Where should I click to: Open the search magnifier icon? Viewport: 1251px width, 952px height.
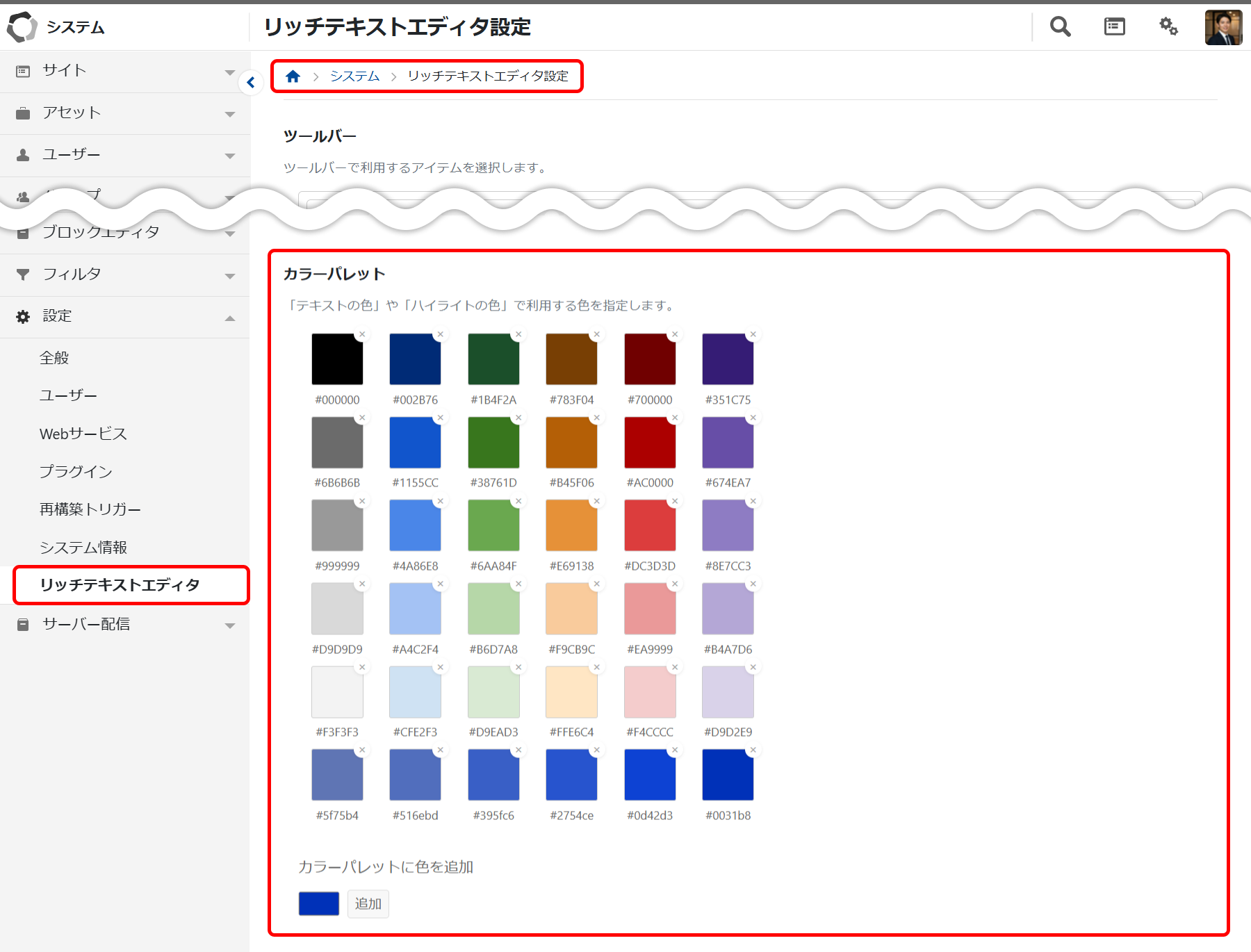point(1060,27)
